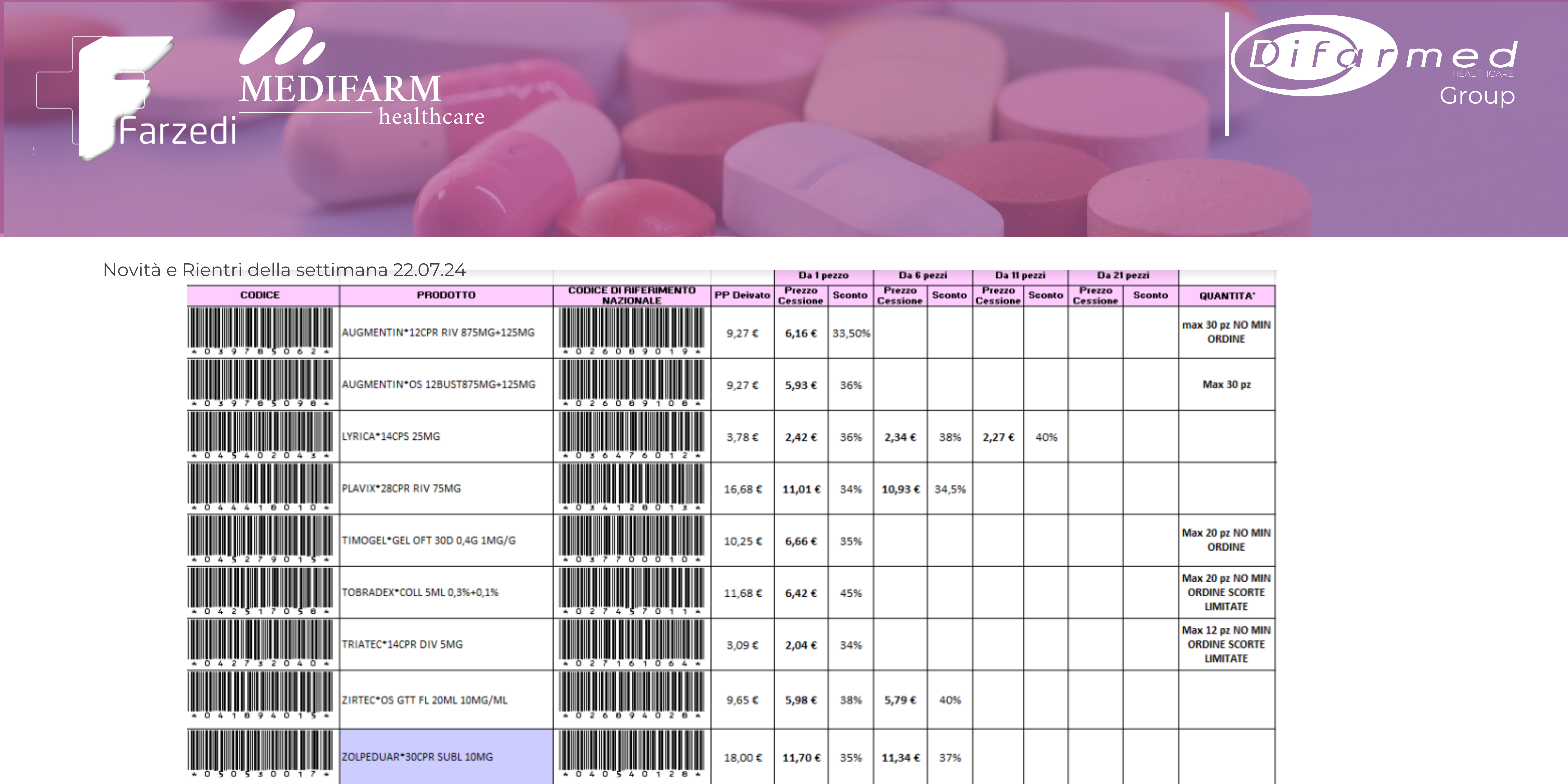The height and width of the screenshot is (784, 1568).
Task: Click the Plavix product code barcode
Action: pyautogui.click(x=260, y=487)
